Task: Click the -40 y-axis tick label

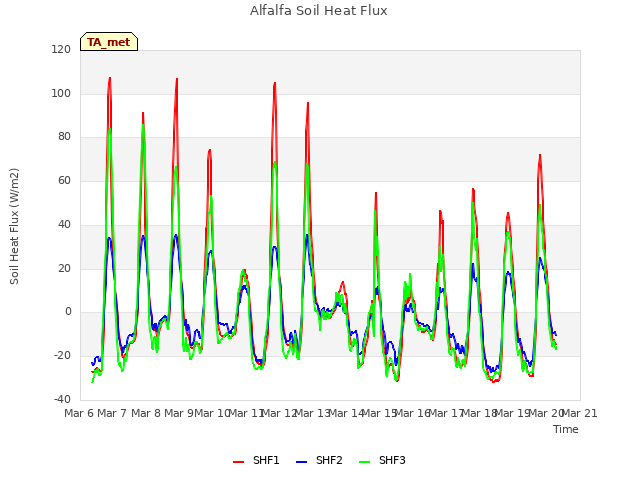Action: point(62,399)
